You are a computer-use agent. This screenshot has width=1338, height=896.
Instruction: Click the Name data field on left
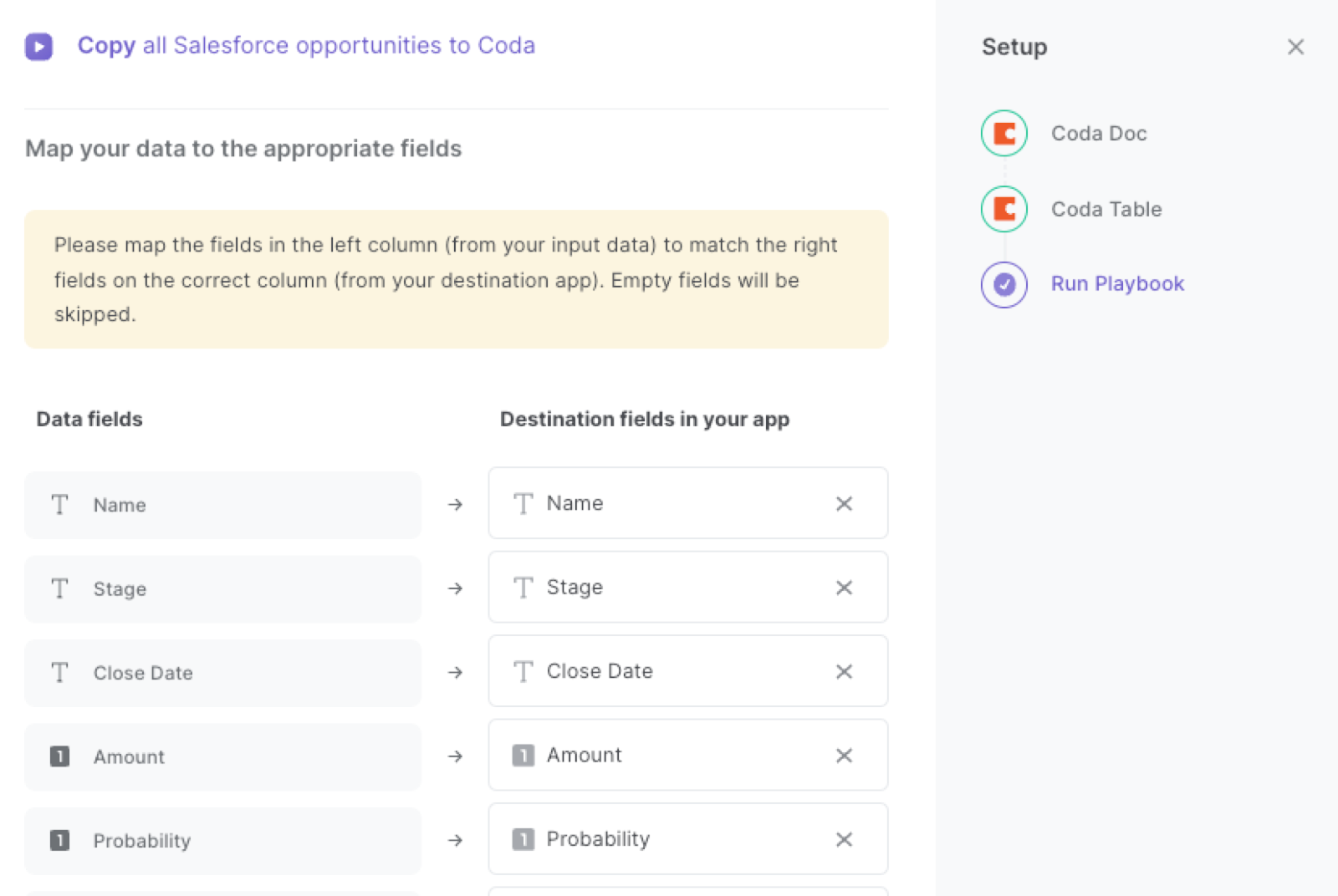(x=222, y=505)
